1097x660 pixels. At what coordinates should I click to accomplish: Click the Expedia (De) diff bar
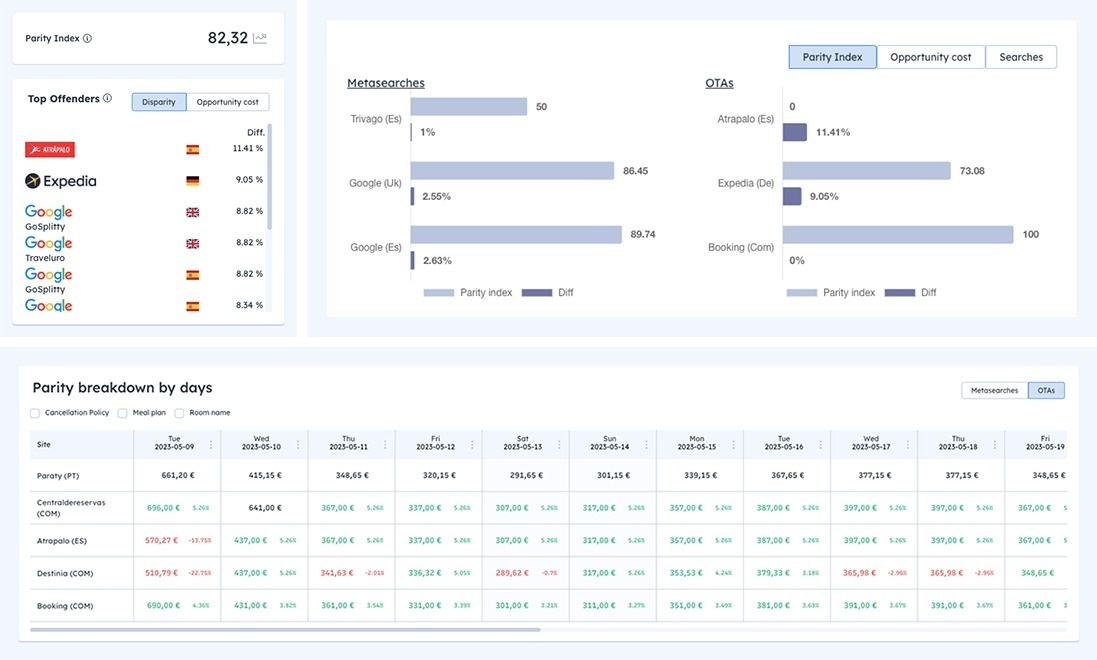click(792, 197)
